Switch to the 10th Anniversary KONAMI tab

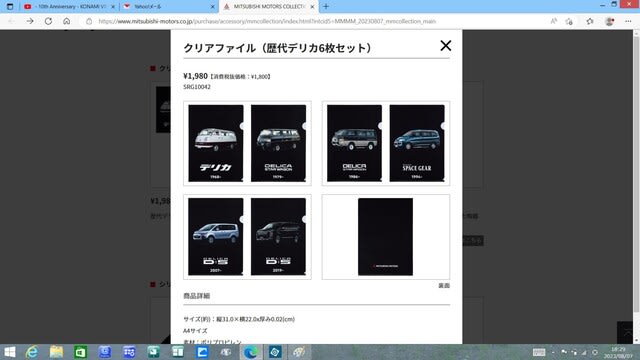click(68, 7)
